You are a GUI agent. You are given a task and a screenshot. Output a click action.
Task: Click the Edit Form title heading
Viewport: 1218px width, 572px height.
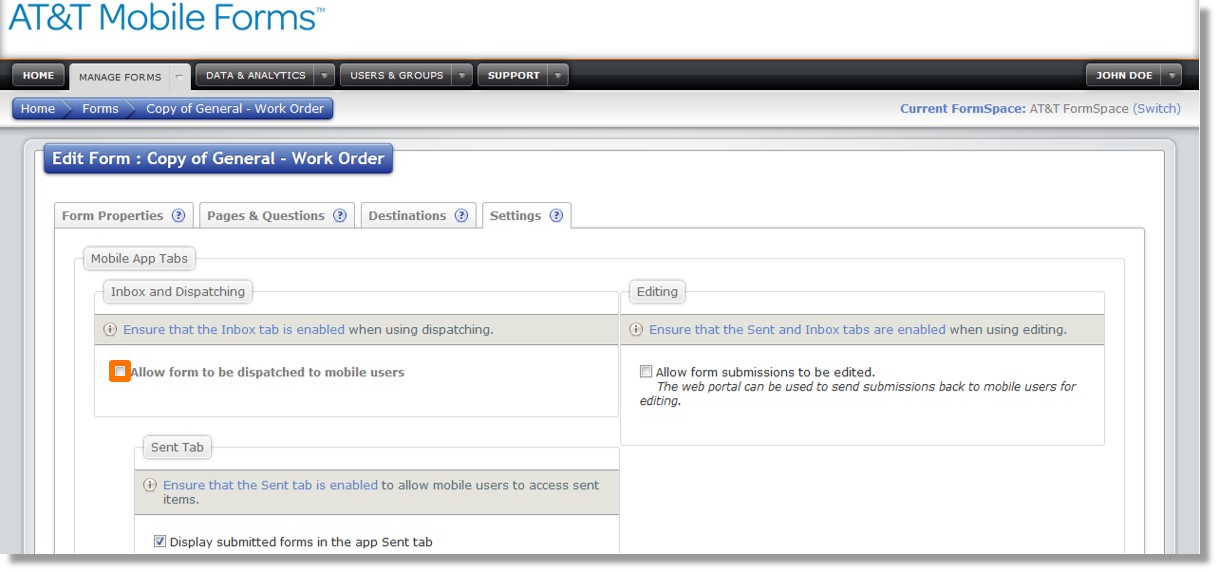218,159
